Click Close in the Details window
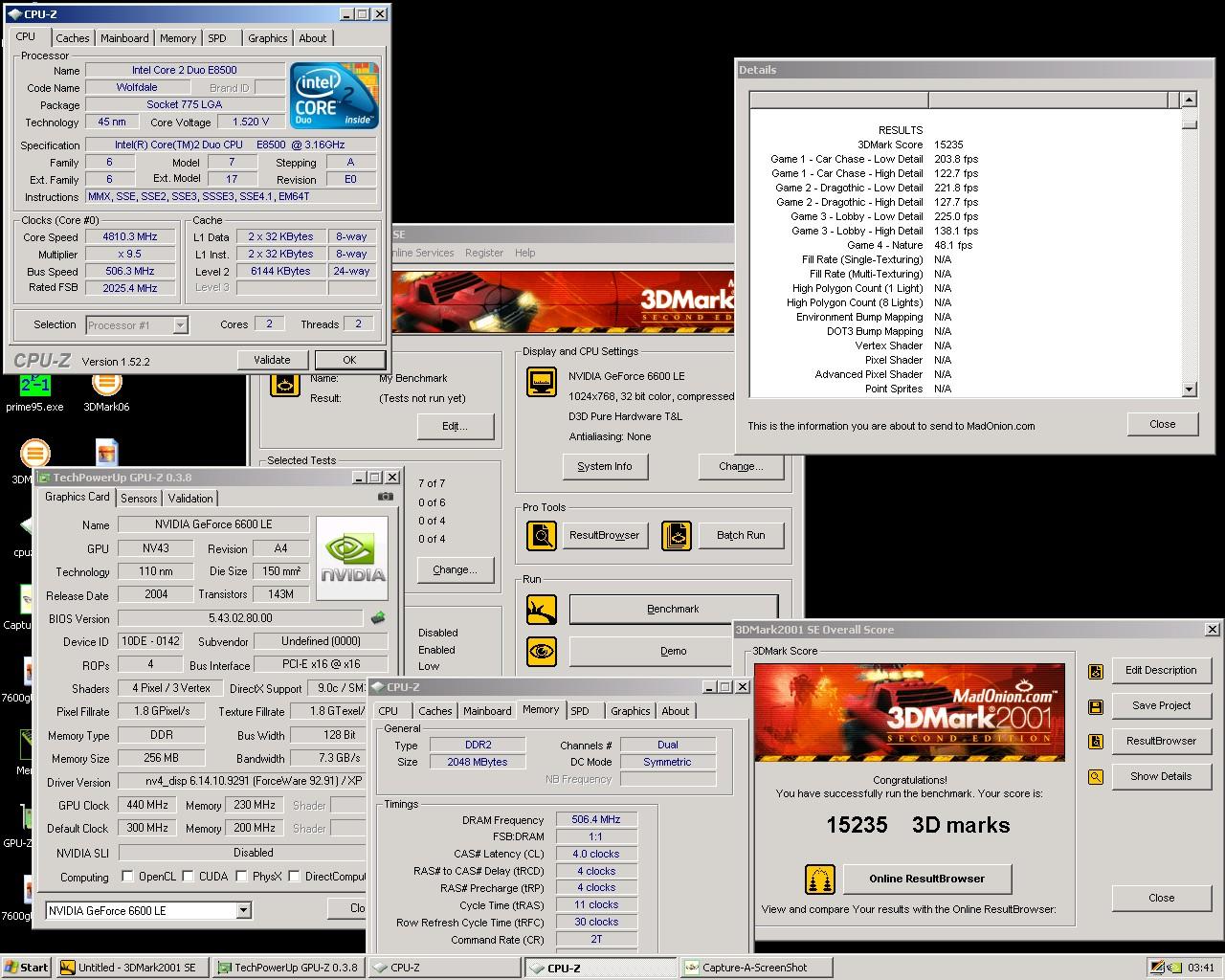The width and height of the screenshot is (1225, 980). 1162,424
